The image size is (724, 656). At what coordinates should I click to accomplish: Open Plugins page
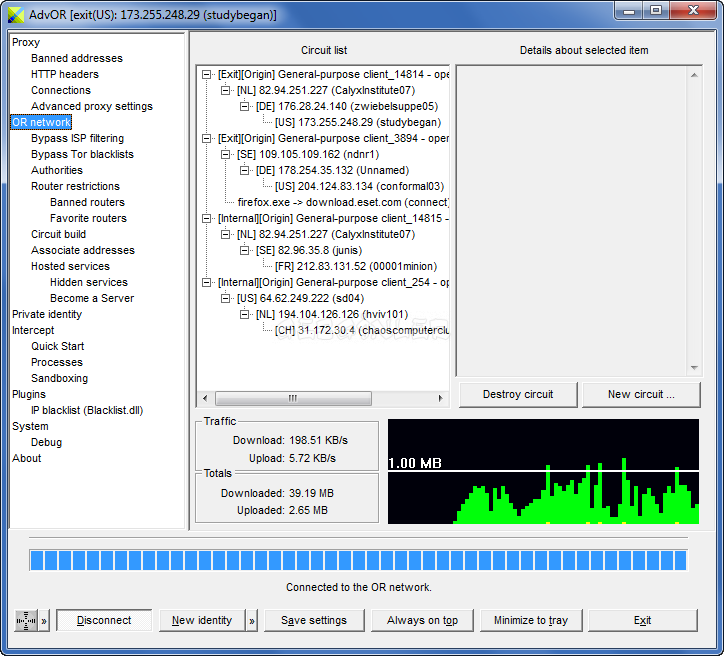point(29,394)
